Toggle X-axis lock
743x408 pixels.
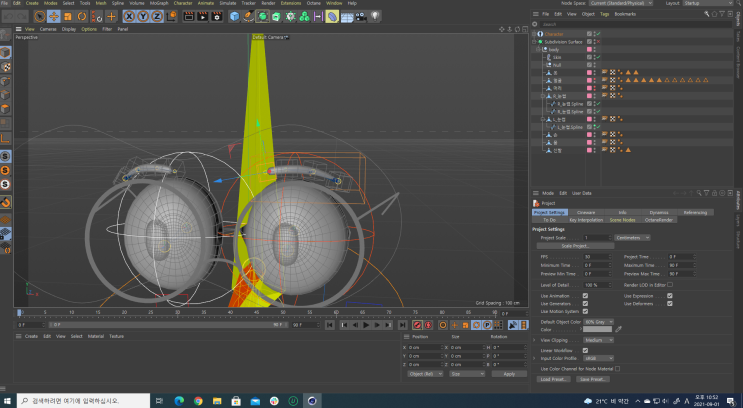129,17
